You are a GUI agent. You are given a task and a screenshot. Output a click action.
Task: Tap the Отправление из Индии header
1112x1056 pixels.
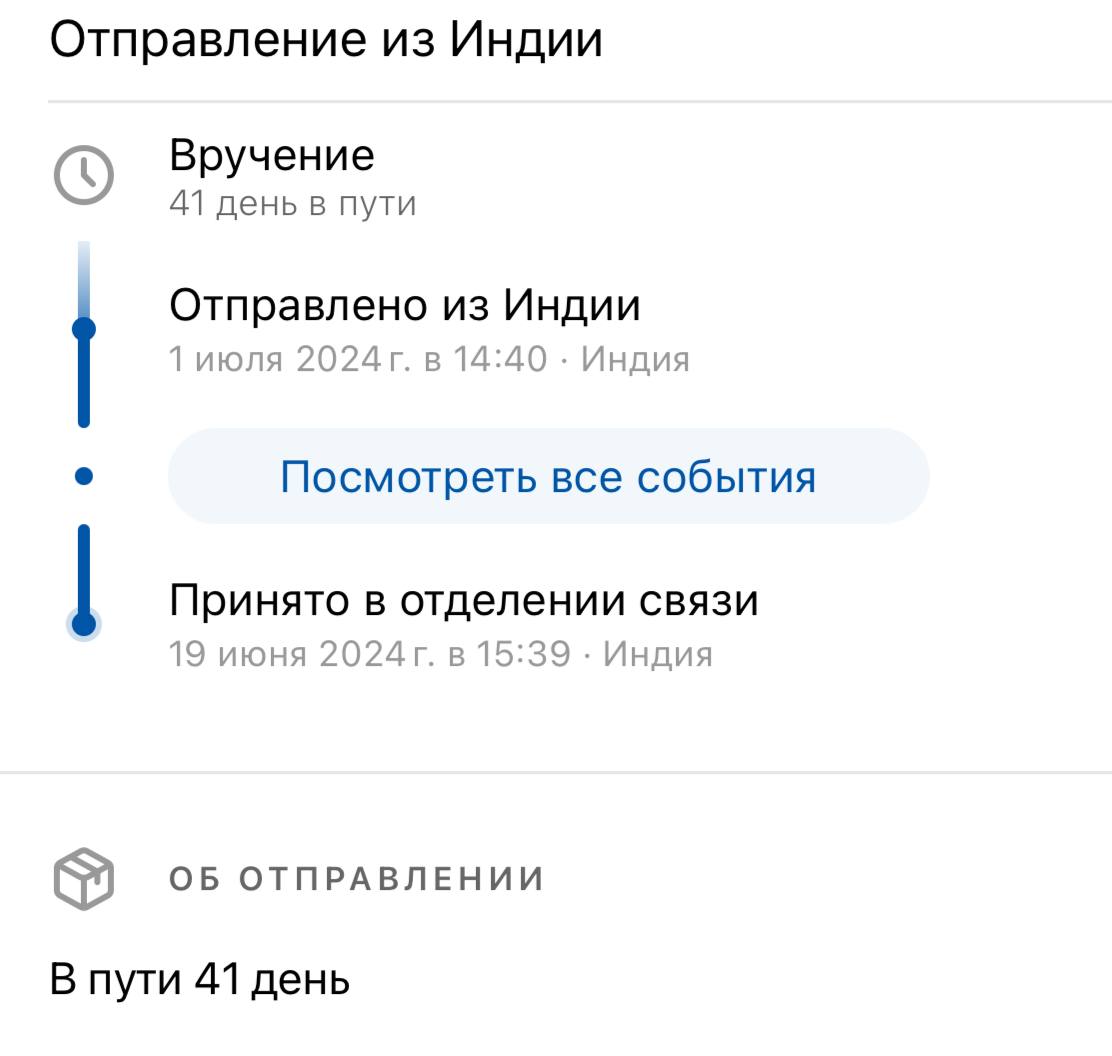click(326, 39)
